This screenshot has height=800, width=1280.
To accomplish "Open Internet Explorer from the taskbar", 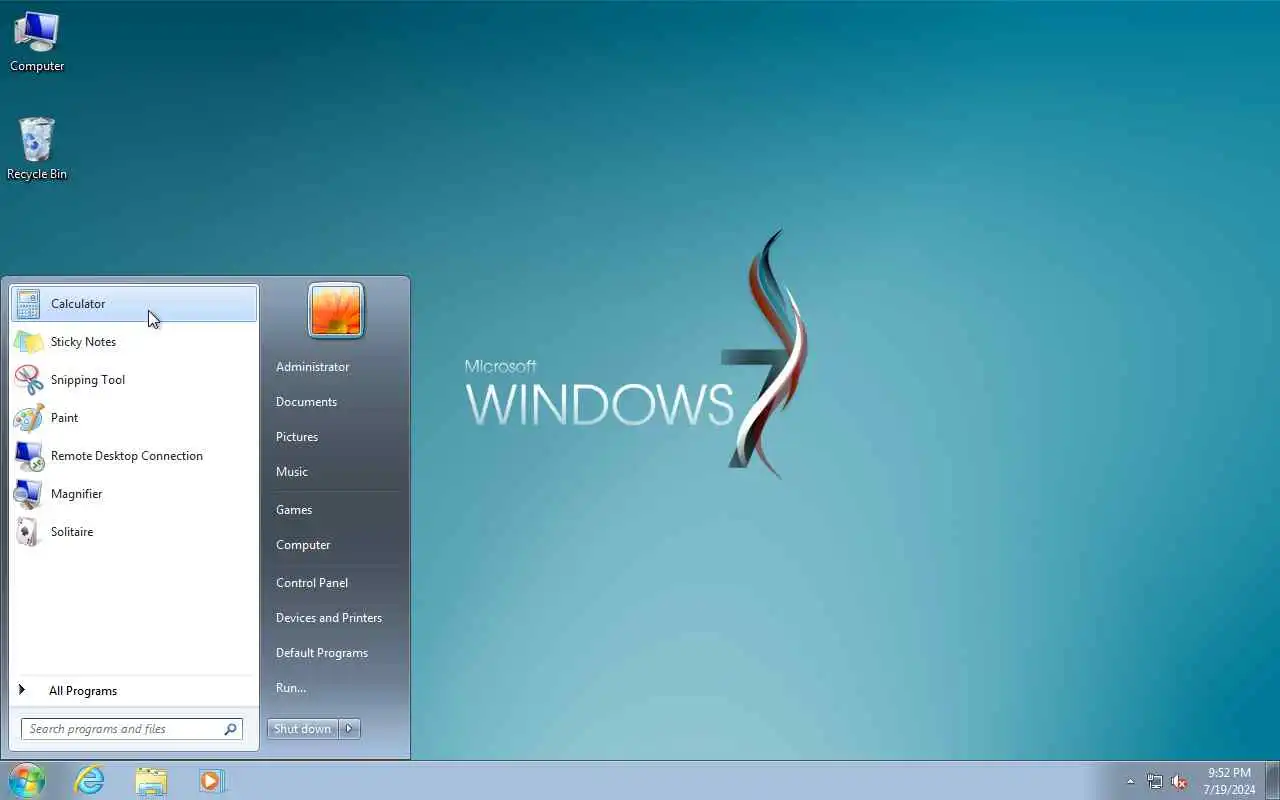I will 90,780.
